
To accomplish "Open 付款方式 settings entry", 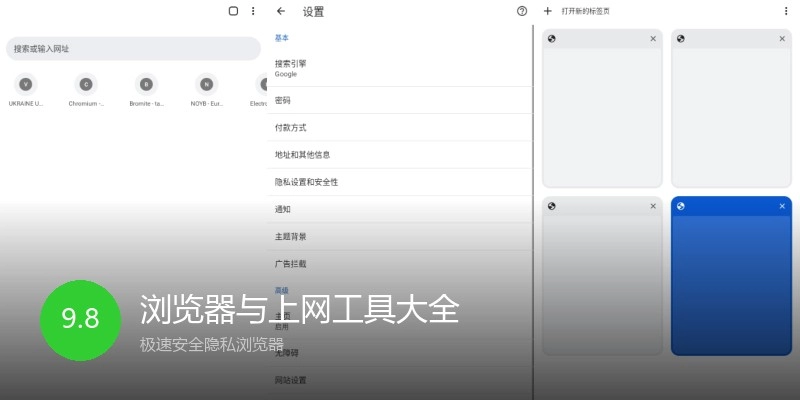I will coord(399,128).
